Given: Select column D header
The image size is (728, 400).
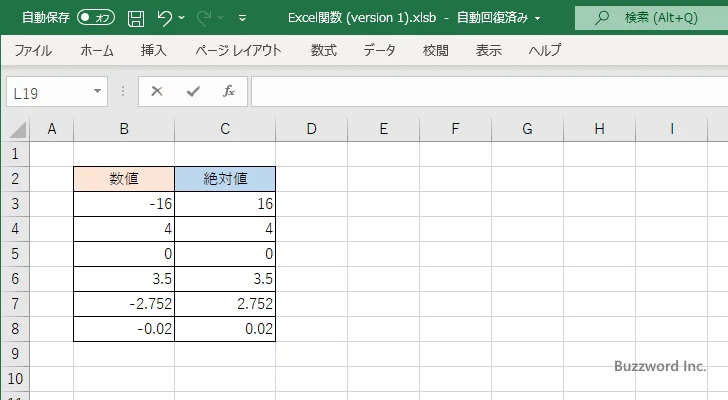Looking at the screenshot, I should pos(312,129).
